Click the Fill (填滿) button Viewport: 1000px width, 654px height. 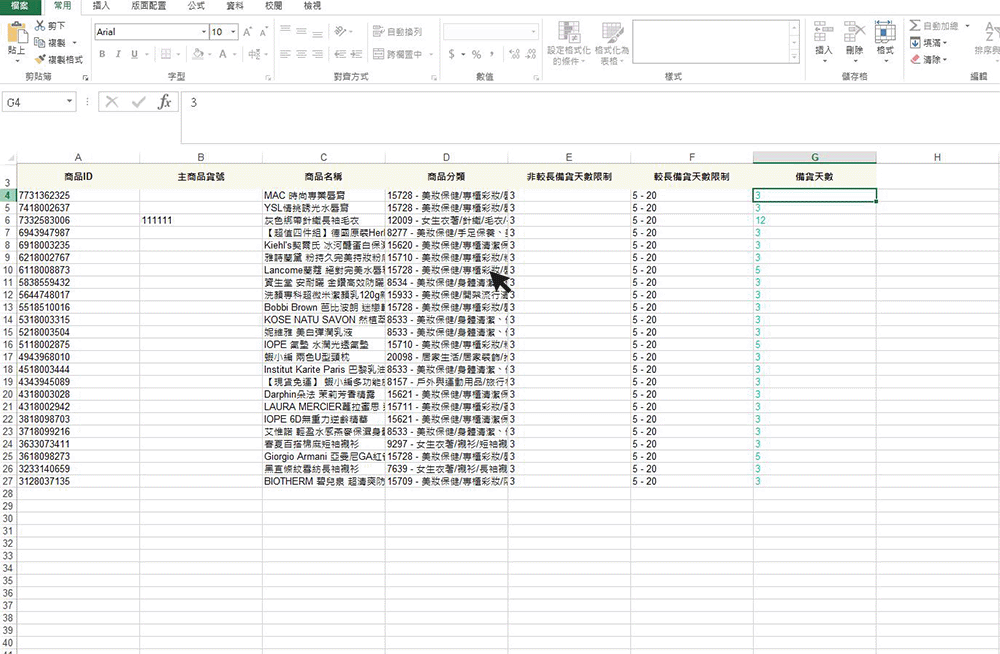coord(928,43)
